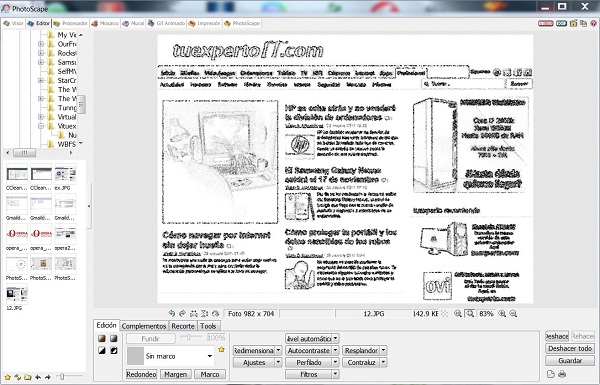
Task: Click the flip vertical icon below the canvas
Action: coord(205,313)
